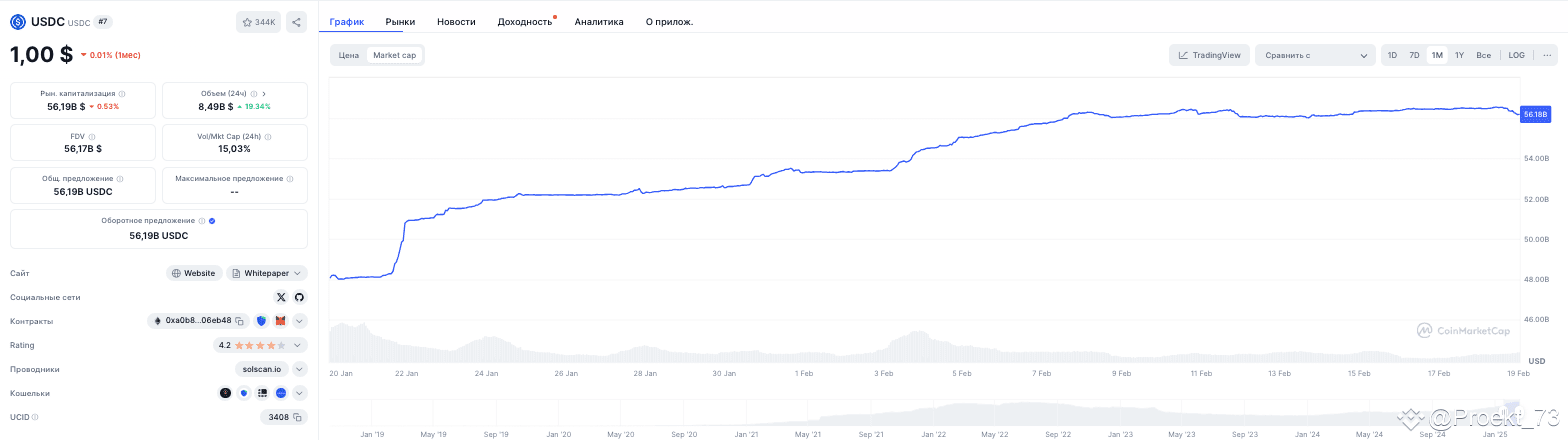The width and height of the screenshot is (1568, 440).
Task: Switch chart to Цена view
Action: point(349,55)
